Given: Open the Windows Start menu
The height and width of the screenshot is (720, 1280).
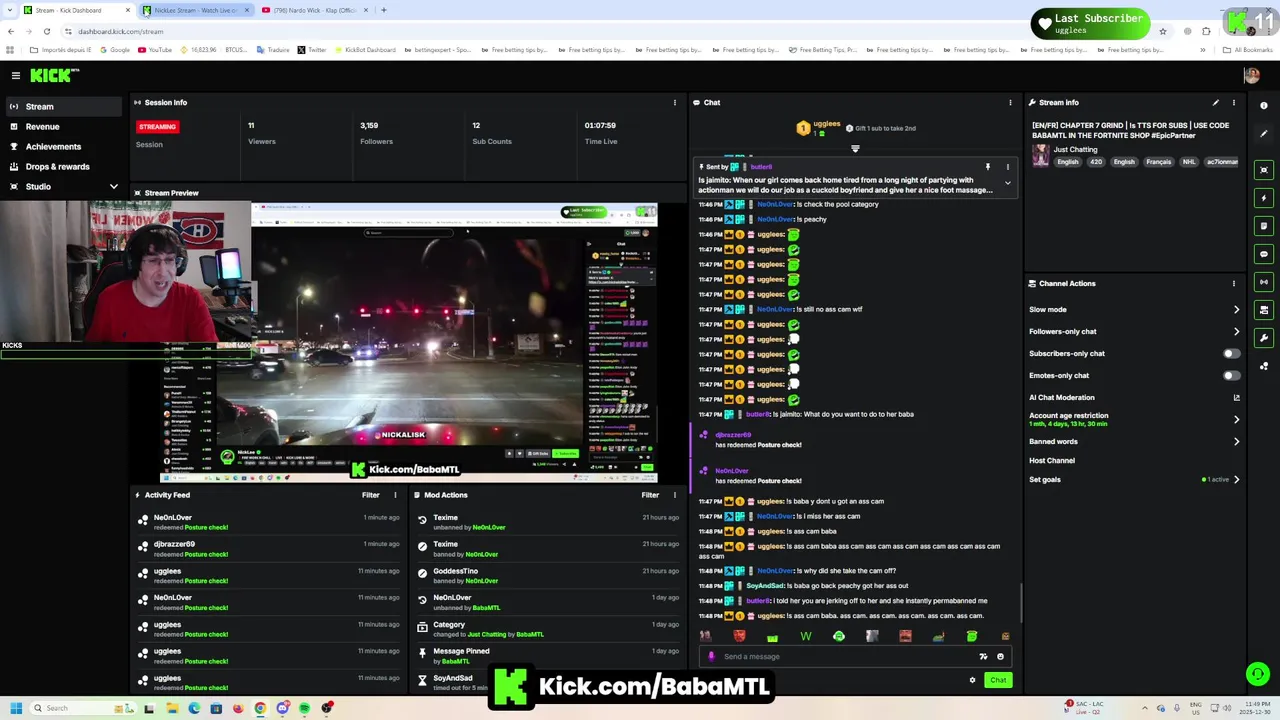Looking at the screenshot, I should [15, 709].
